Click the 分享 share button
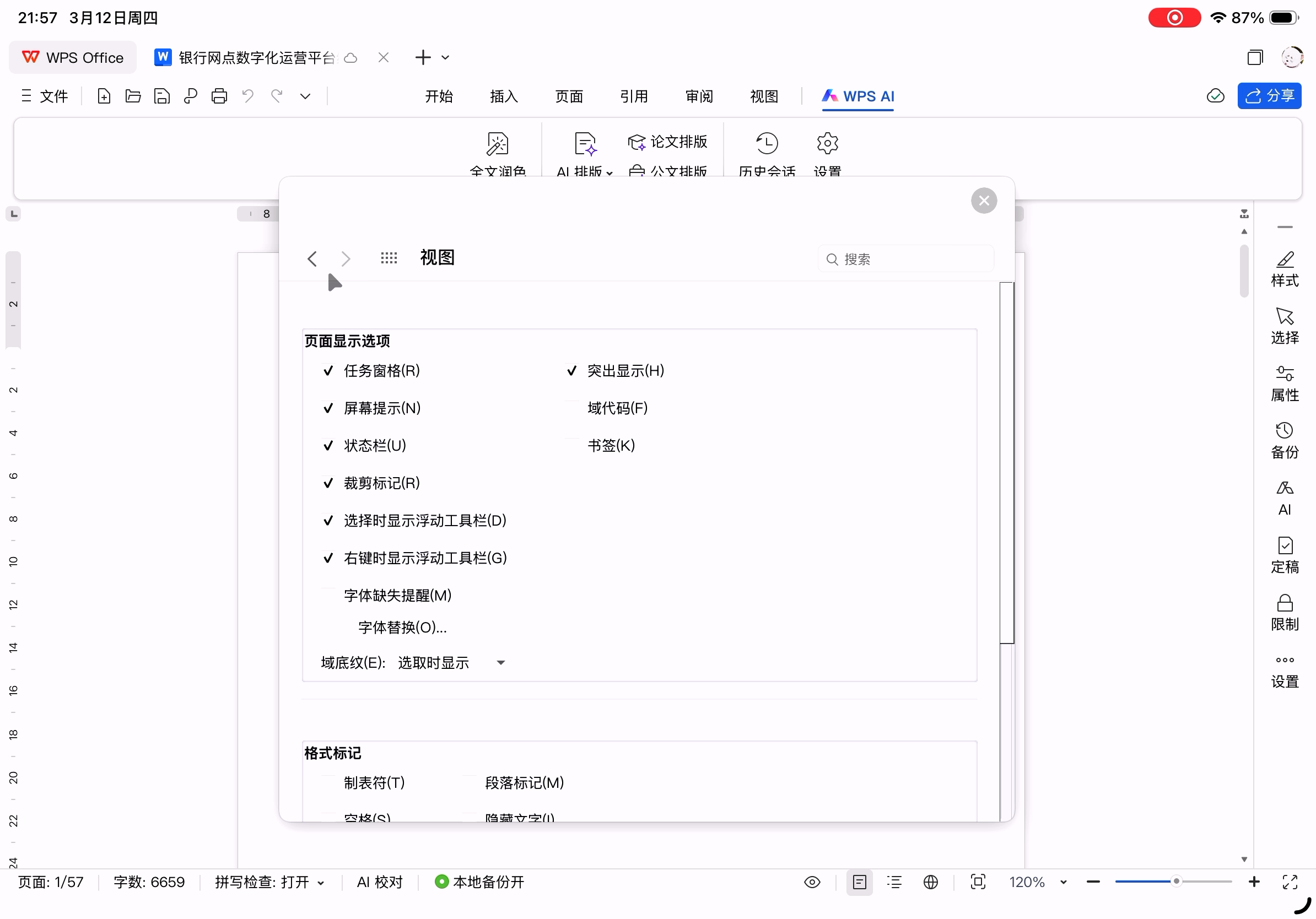The height and width of the screenshot is (919, 1316). [x=1269, y=96]
